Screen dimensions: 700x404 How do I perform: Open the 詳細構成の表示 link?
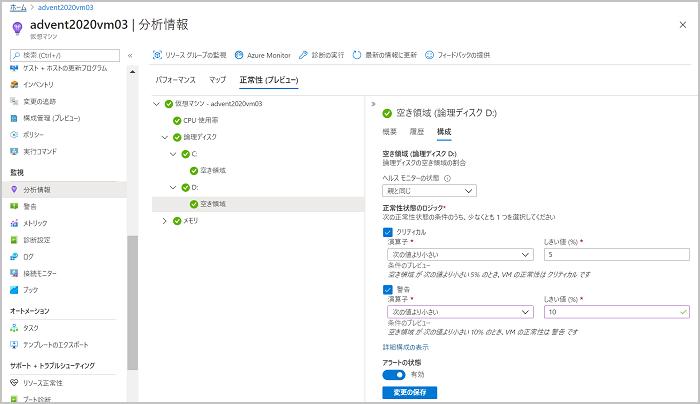click(x=405, y=347)
